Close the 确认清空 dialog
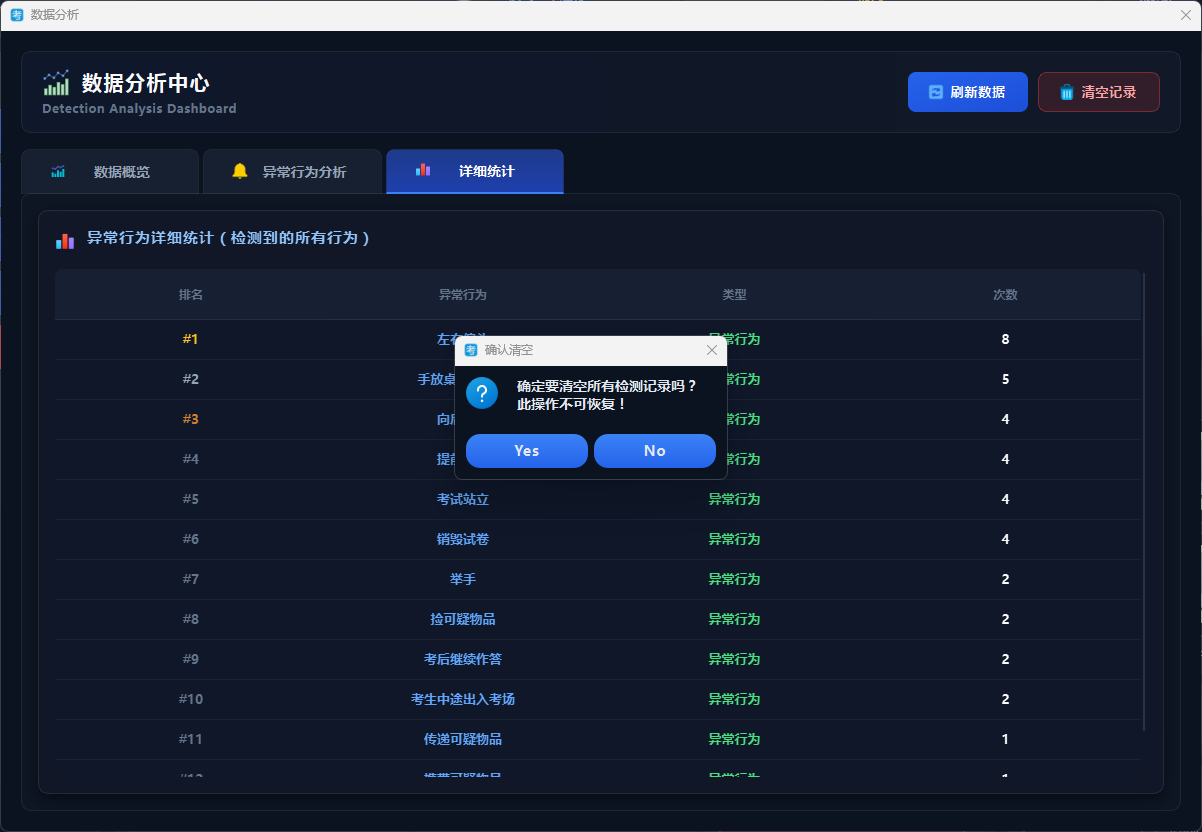Viewport: 1202px width, 832px height. [x=712, y=350]
